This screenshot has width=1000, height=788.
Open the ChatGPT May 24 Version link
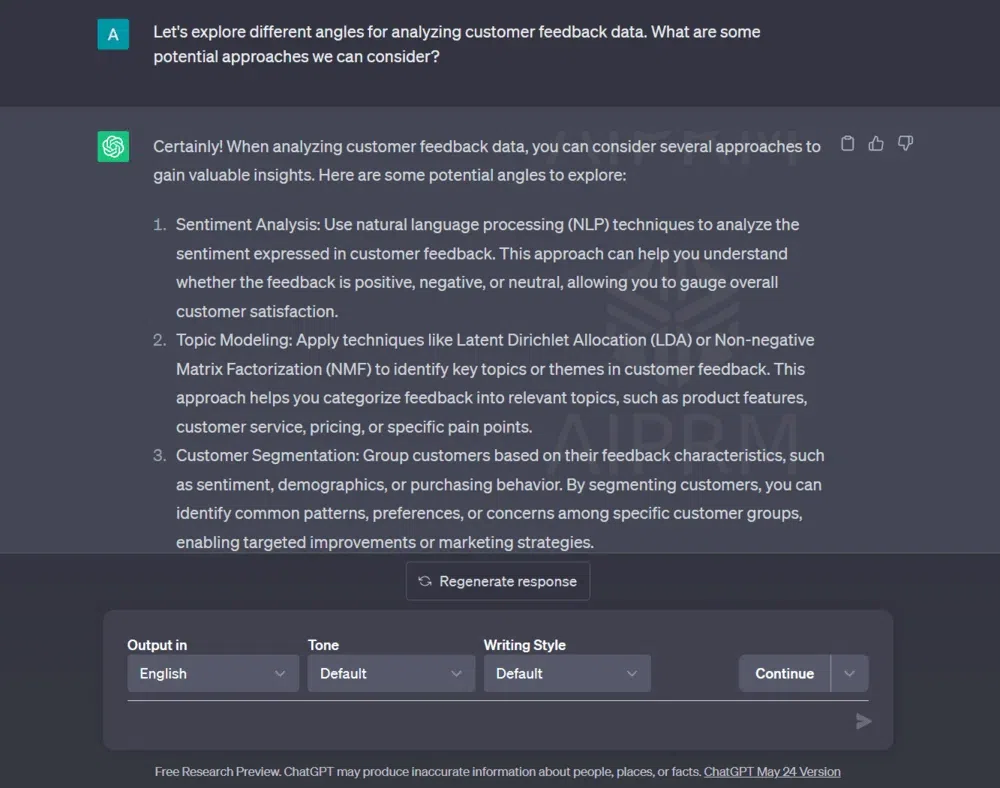(772, 771)
